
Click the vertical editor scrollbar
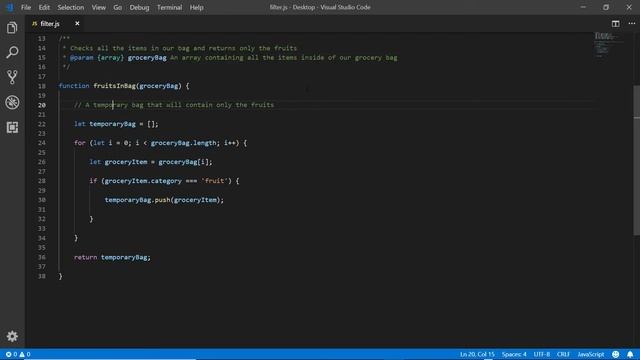(637, 160)
